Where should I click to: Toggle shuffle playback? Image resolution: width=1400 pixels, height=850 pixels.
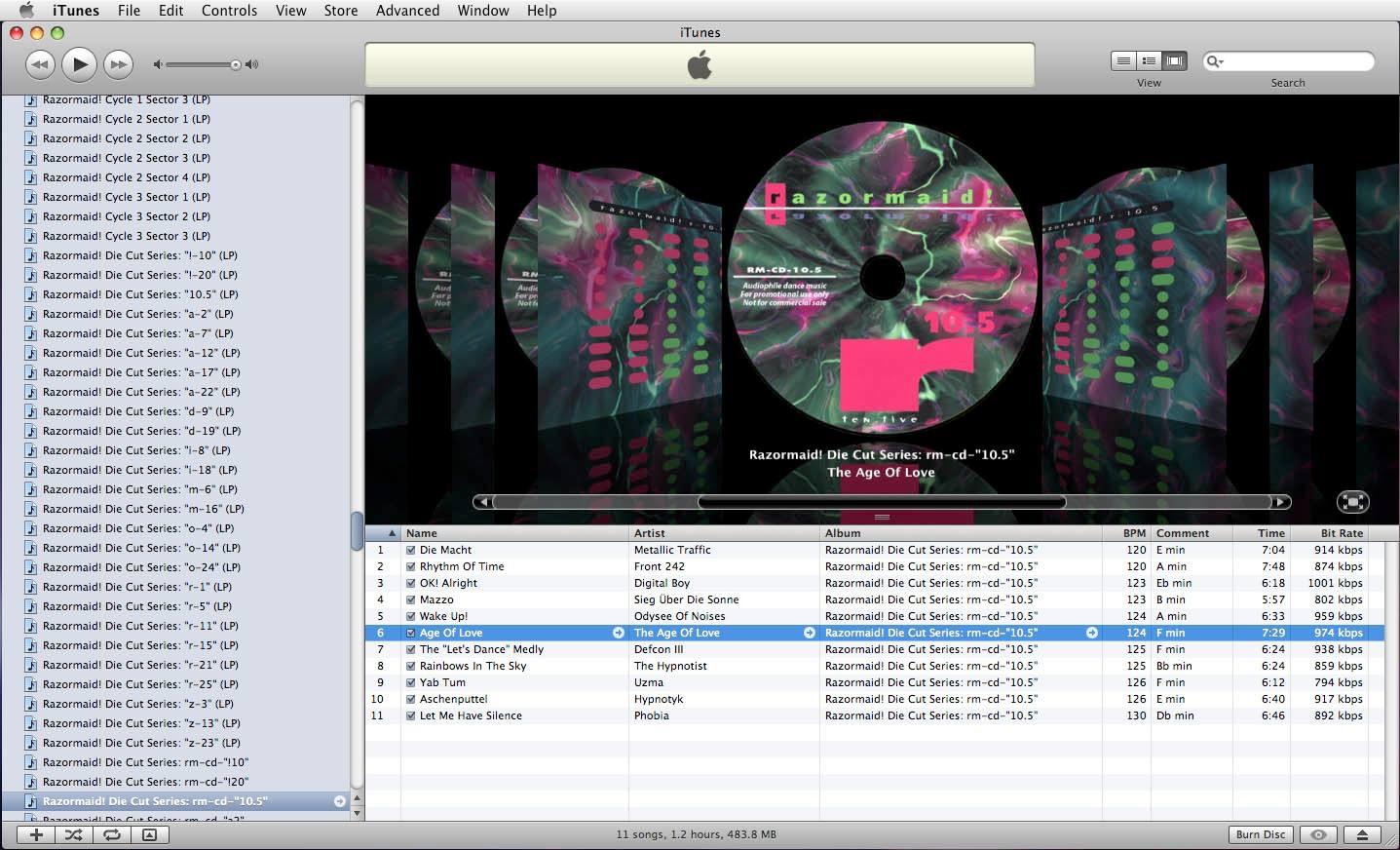(74, 834)
